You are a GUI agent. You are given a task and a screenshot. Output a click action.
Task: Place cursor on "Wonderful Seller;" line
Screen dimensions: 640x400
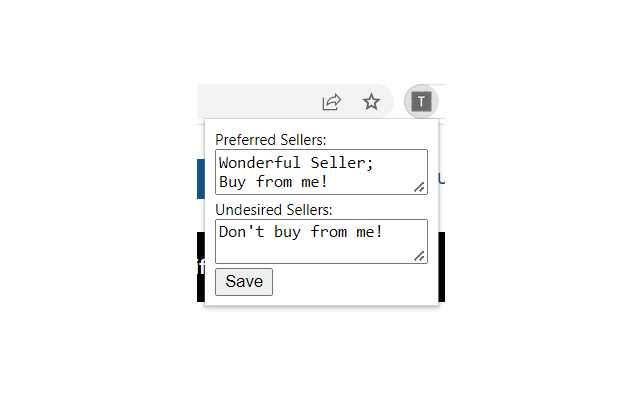coord(296,162)
